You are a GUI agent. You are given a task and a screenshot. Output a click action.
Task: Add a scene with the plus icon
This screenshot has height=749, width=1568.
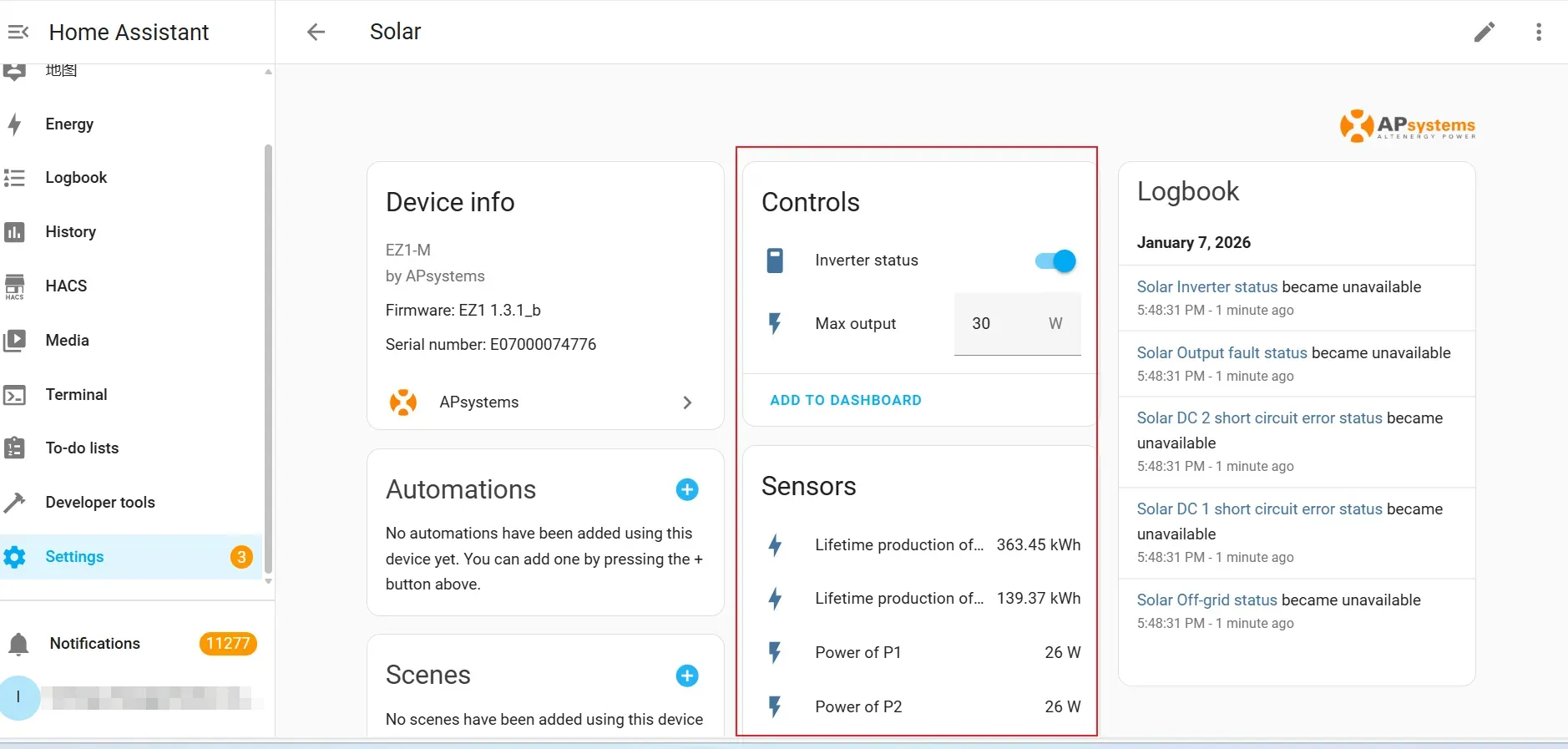[686, 676]
